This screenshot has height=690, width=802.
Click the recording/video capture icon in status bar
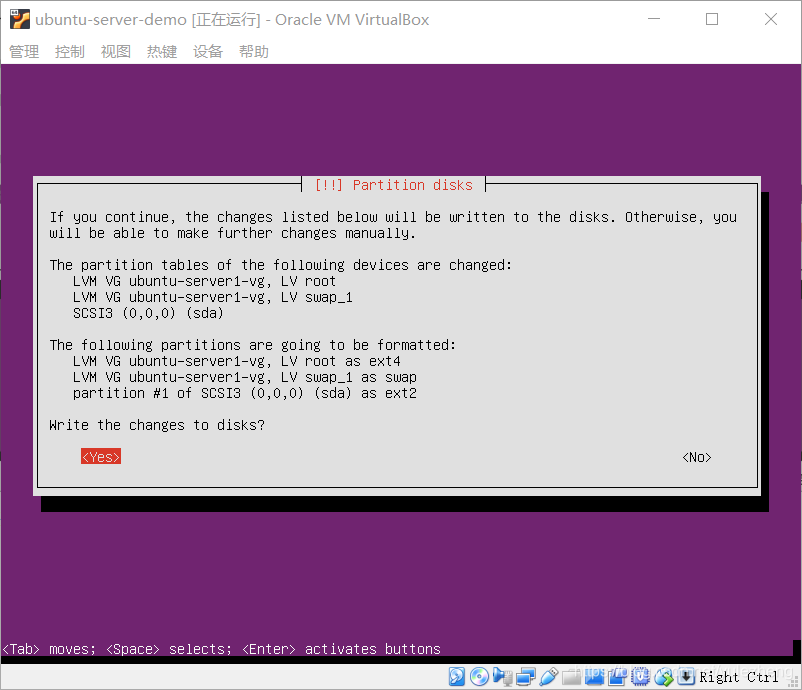point(617,677)
